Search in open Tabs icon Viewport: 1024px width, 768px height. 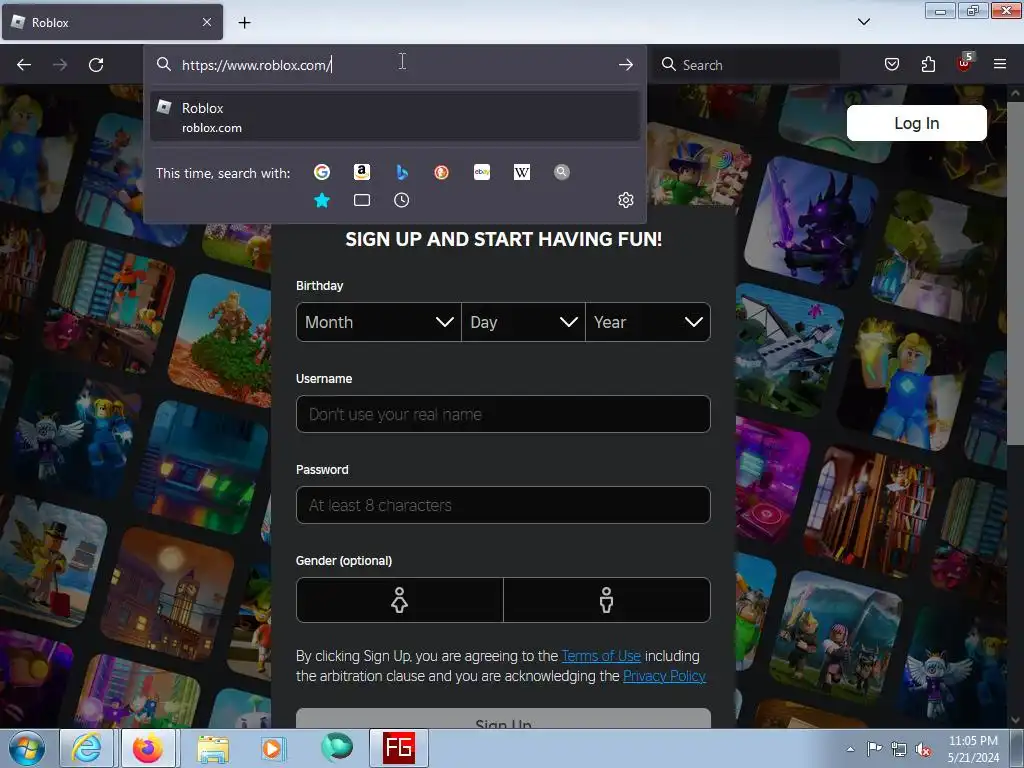pyautogui.click(x=362, y=200)
